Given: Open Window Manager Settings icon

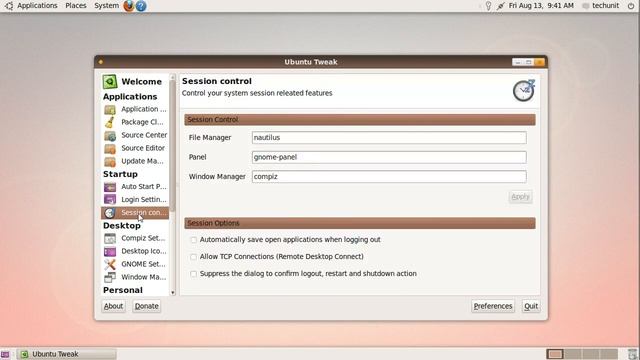Looking at the screenshot, I should click(110, 277).
